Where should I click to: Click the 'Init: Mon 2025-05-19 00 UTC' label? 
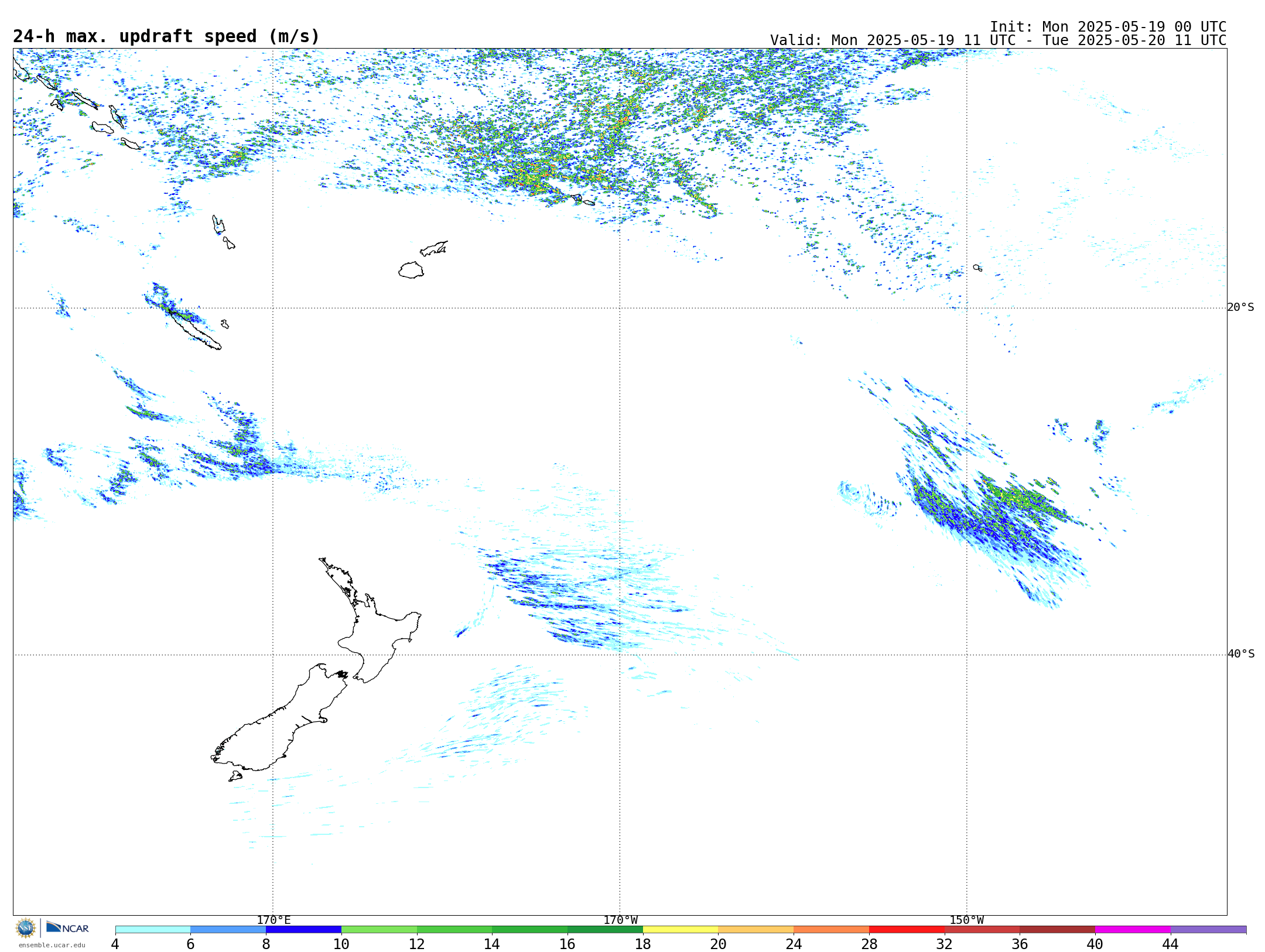(x=1108, y=27)
